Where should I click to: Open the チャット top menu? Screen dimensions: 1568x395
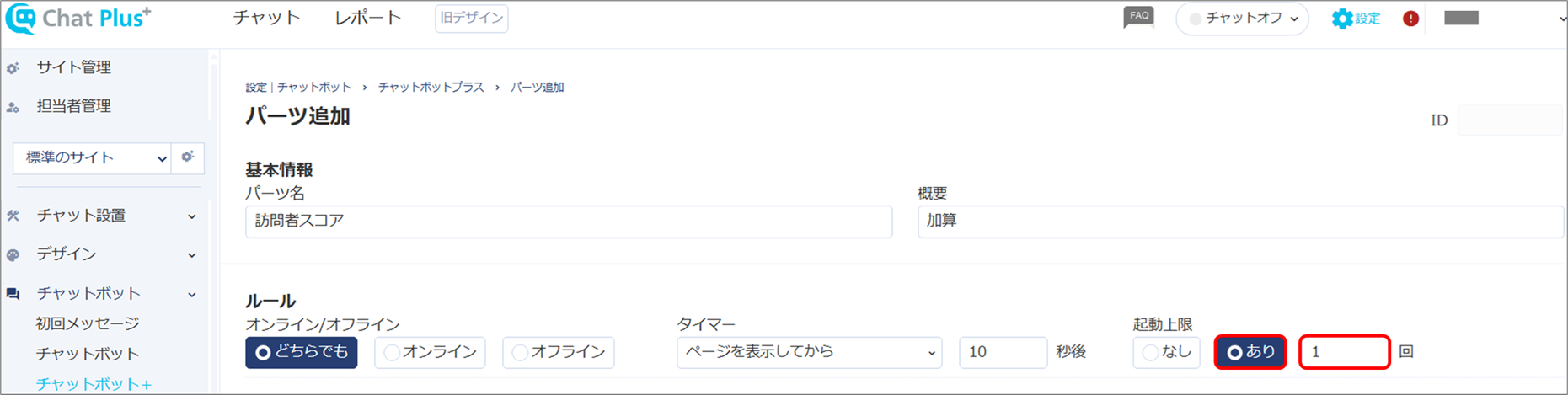266,18
